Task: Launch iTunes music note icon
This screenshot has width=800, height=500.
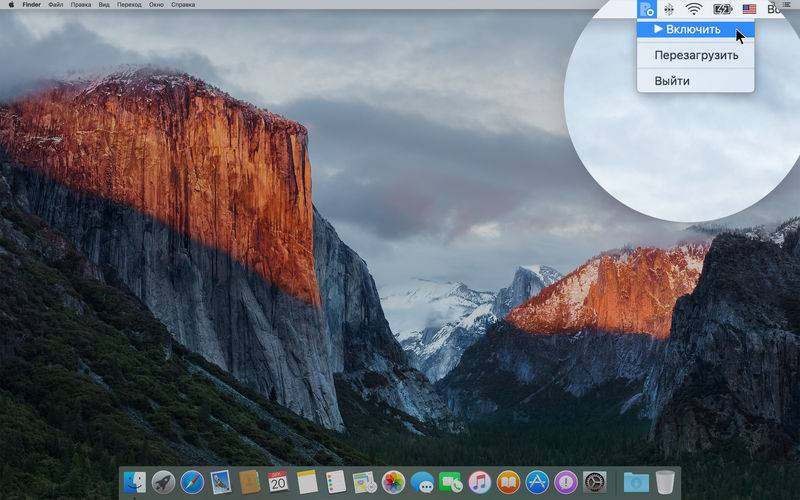Action: (480, 482)
